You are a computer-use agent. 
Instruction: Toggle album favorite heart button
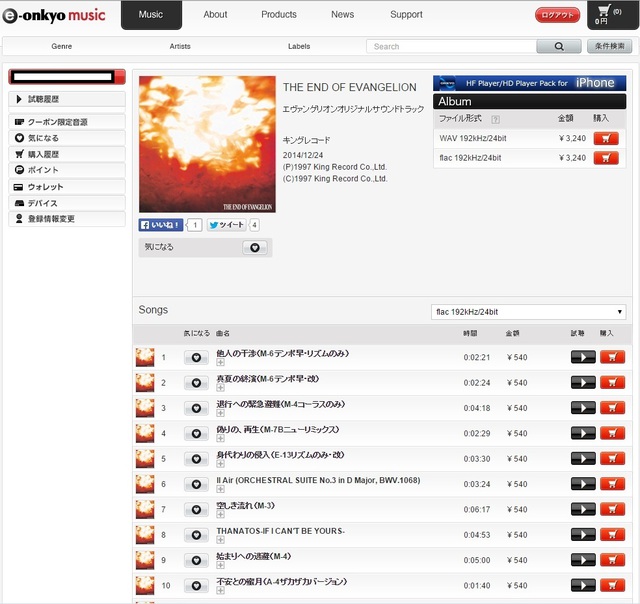coord(254,247)
